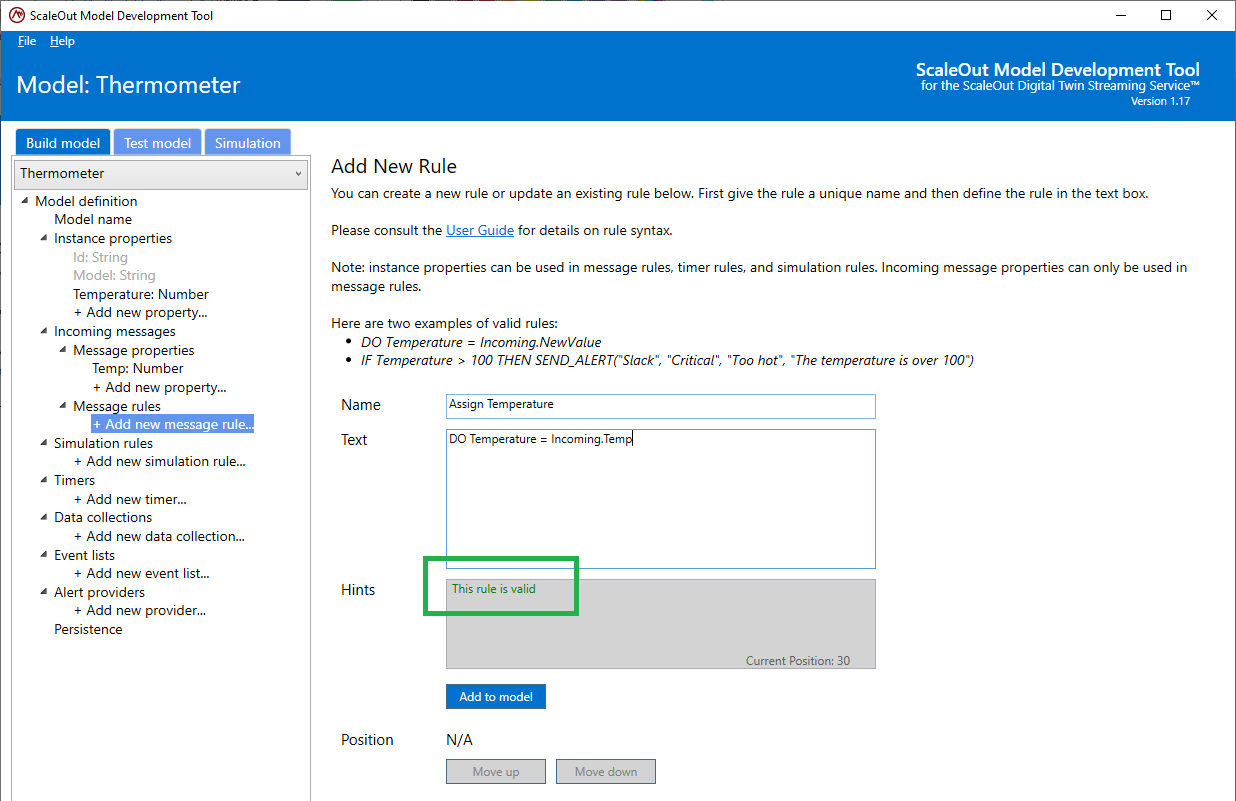Open the File menu
This screenshot has height=801, width=1236.
pyautogui.click(x=27, y=41)
